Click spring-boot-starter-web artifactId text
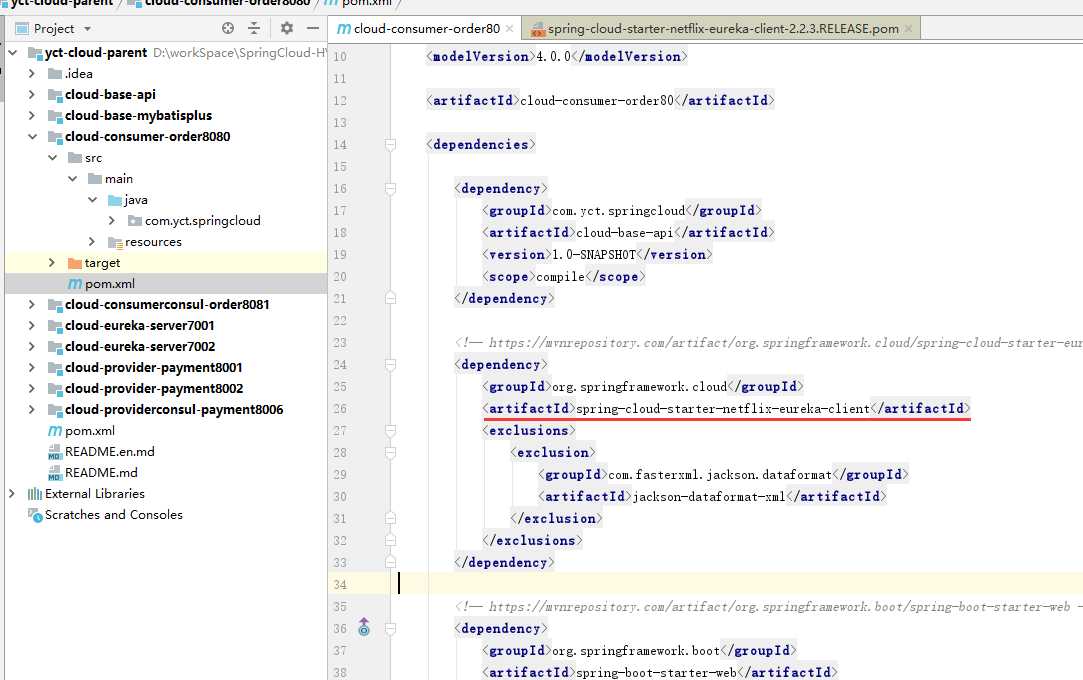1083x680 pixels. coord(656,672)
